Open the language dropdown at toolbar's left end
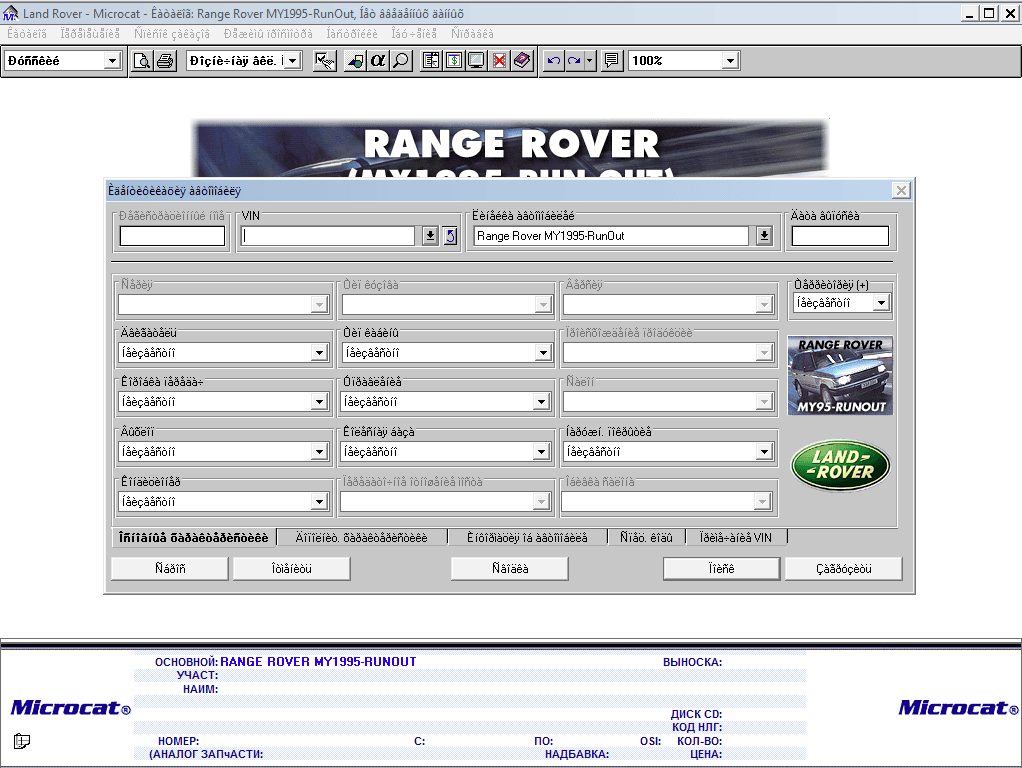Image resolution: width=1022 pixels, height=768 pixels. tap(112, 61)
